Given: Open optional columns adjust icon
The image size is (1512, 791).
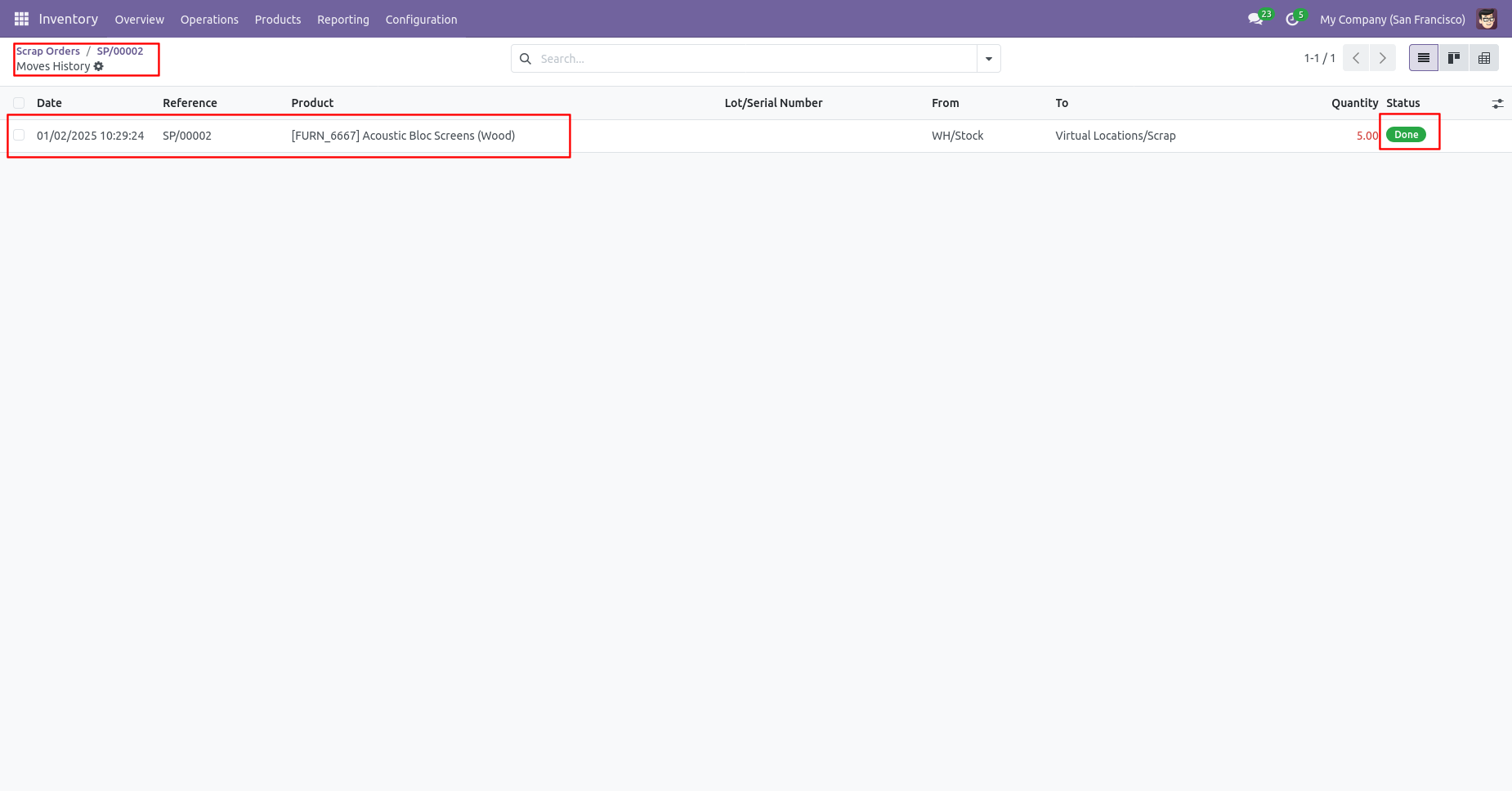Looking at the screenshot, I should click(x=1497, y=104).
